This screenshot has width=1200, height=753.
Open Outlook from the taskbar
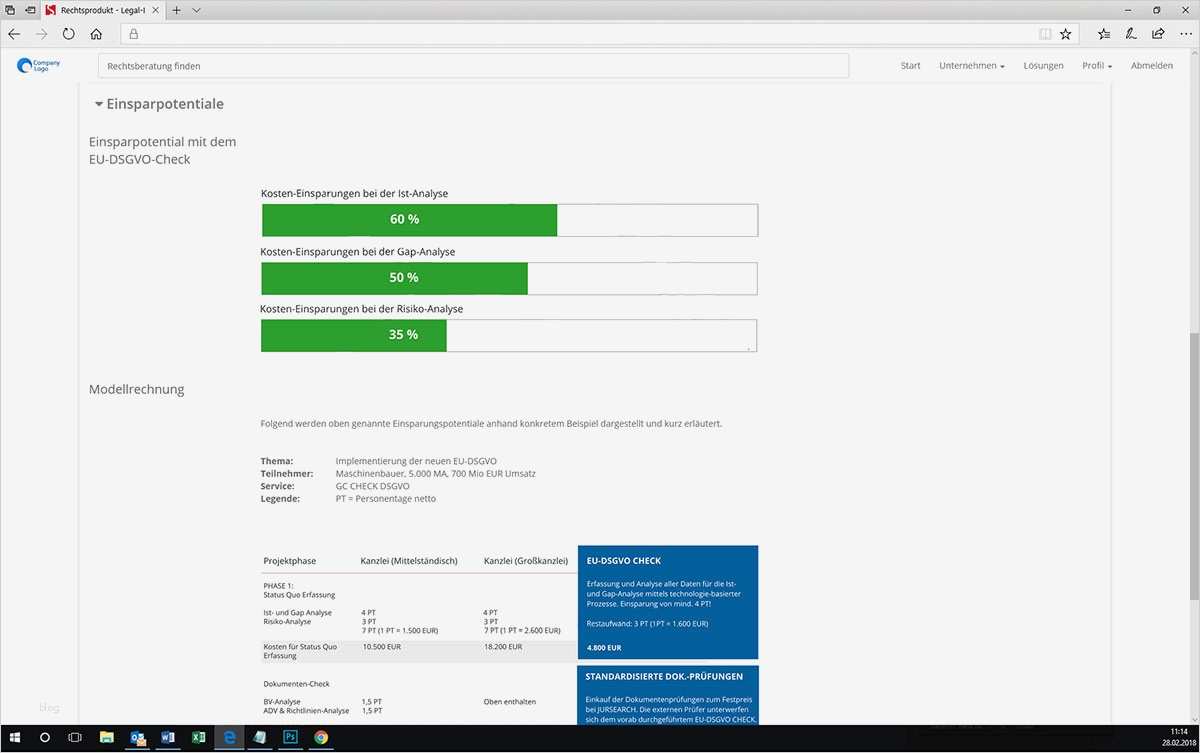point(137,737)
